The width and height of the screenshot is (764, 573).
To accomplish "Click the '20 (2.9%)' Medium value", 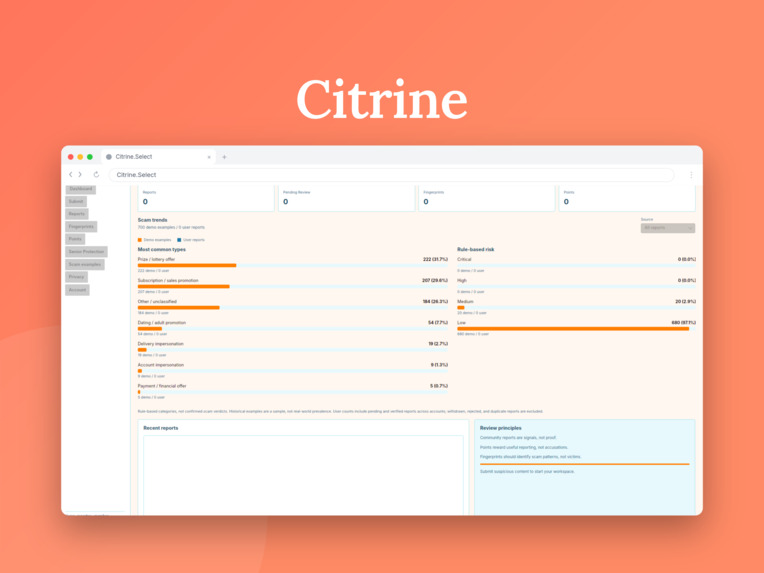I will [x=685, y=302].
